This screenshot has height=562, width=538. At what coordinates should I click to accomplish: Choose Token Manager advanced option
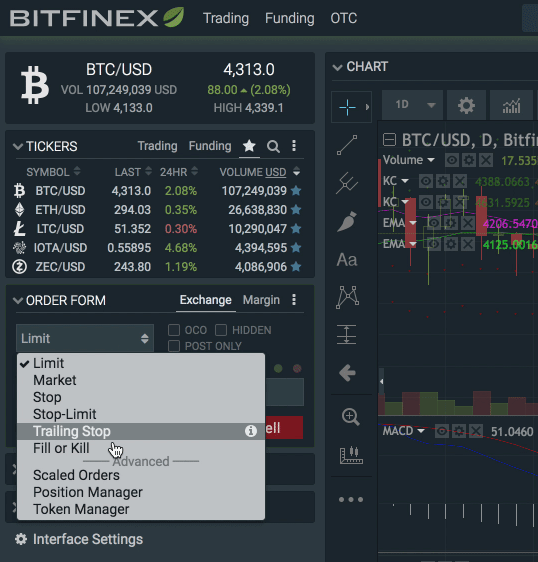pyautogui.click(x=141, y=509)
